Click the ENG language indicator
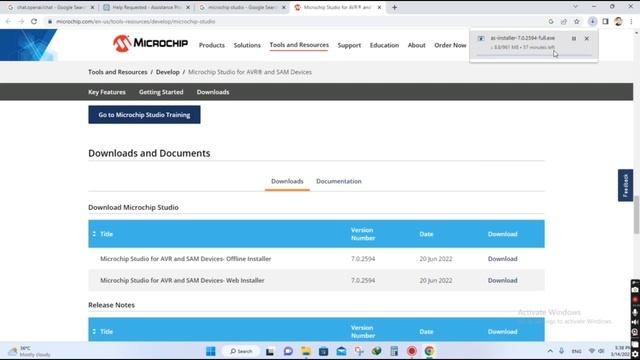Viewport: 640px width, 360px height. point(576,351)
